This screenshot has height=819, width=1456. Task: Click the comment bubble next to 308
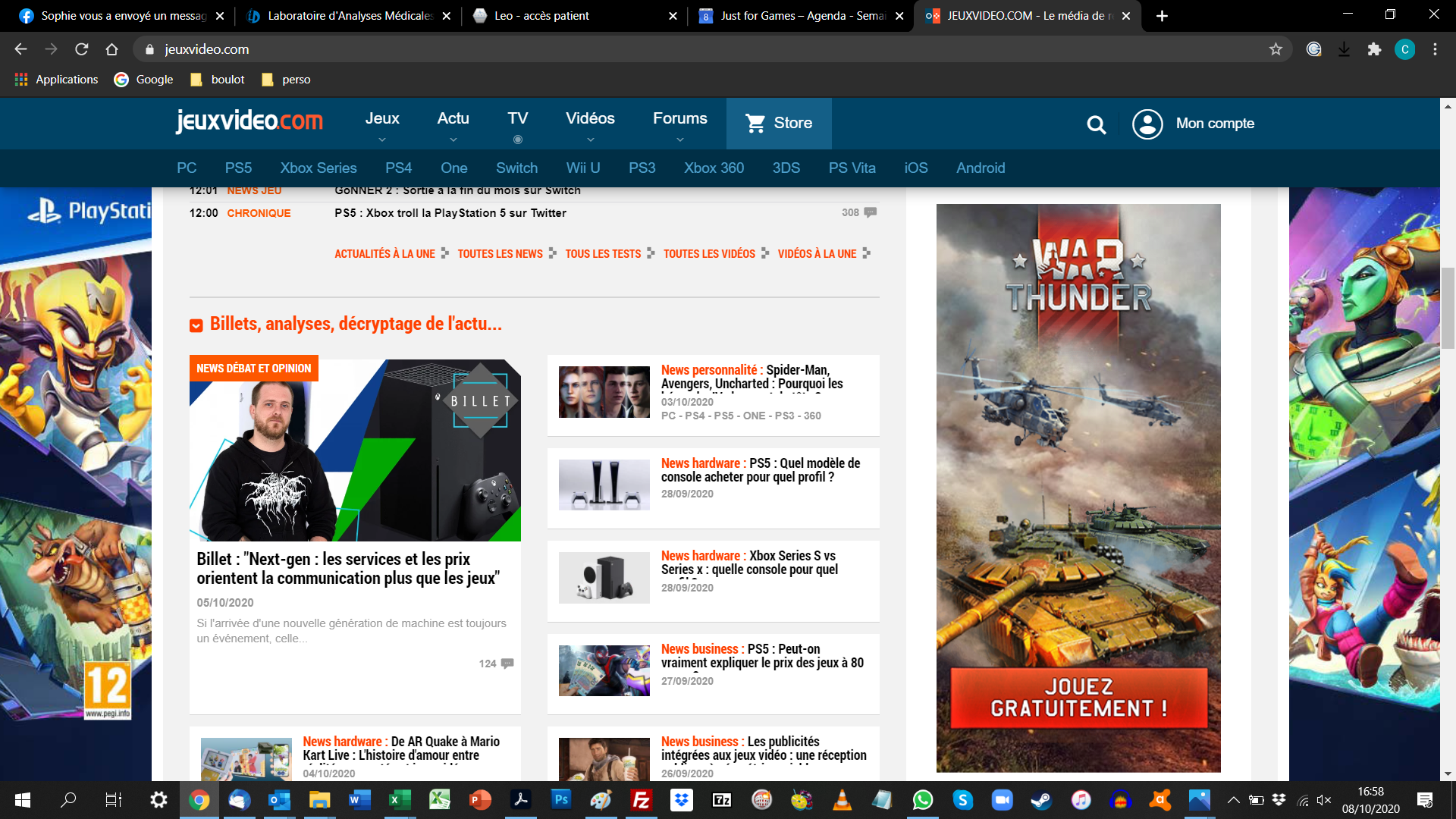[x=871, y=212]
